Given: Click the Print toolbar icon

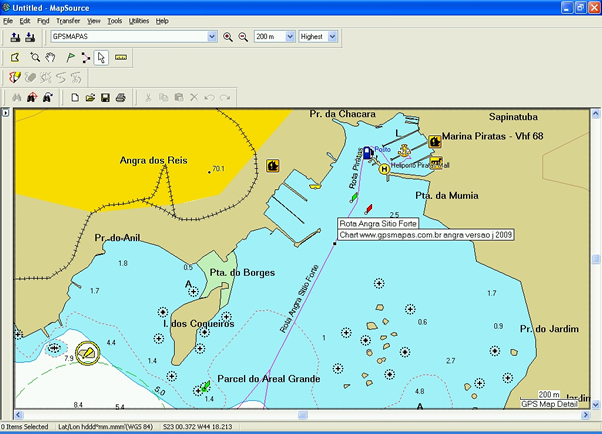Looking at the screenshot, I should [x=120, y=97].
